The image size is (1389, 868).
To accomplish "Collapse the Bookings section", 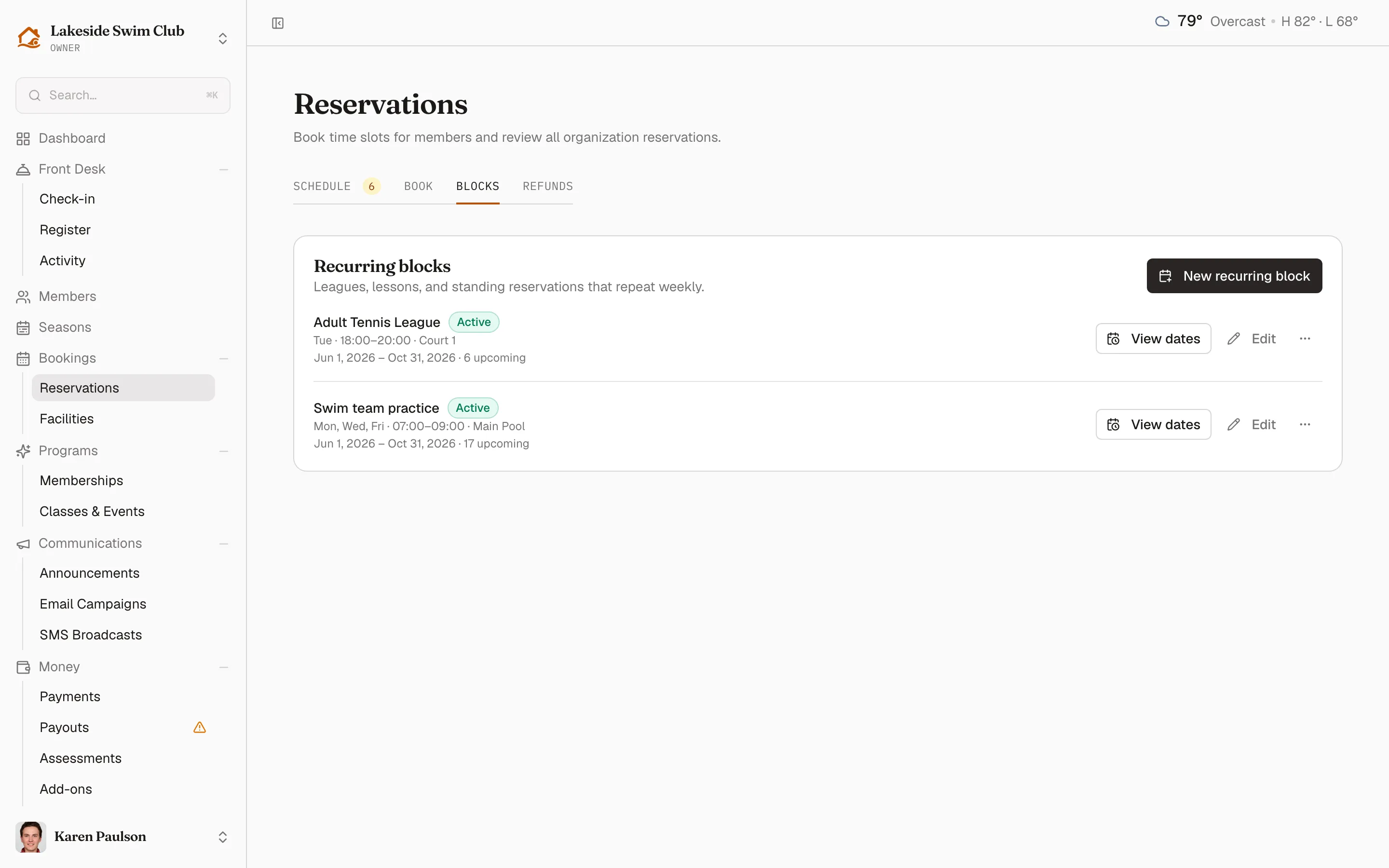I will 224,359.
